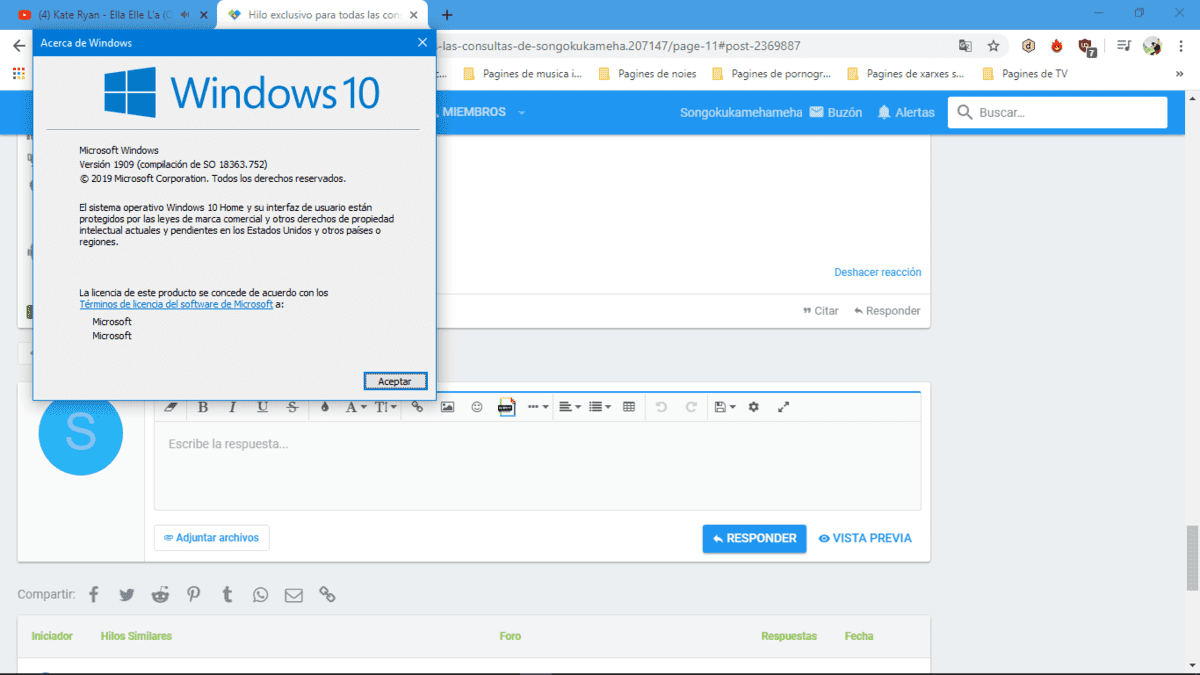Expand the editor to full screen
The height and width of the screenshot is (675, 1200).
tap(784, 407)
